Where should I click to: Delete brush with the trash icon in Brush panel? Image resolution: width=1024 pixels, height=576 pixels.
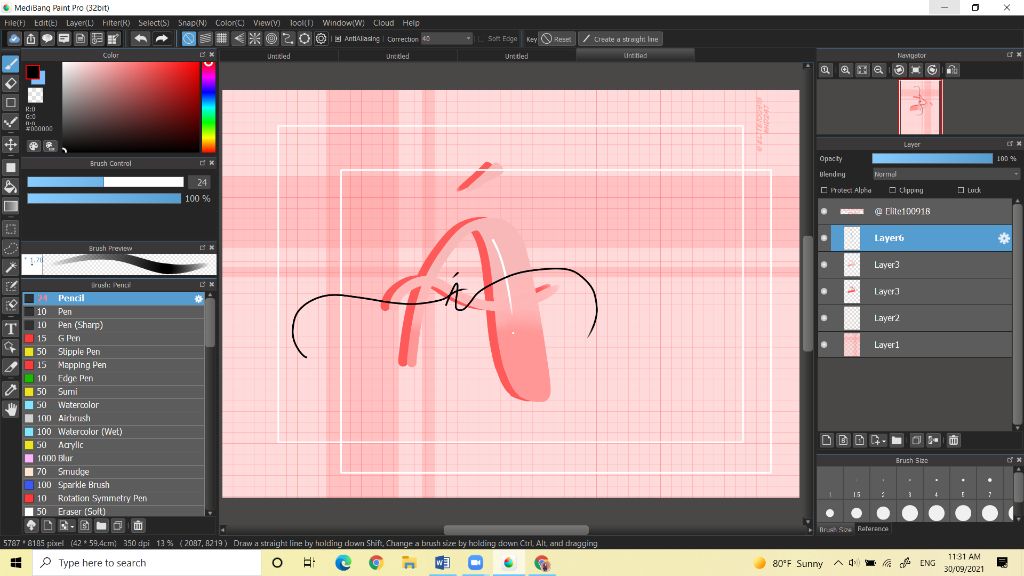(x=138, y=525)
